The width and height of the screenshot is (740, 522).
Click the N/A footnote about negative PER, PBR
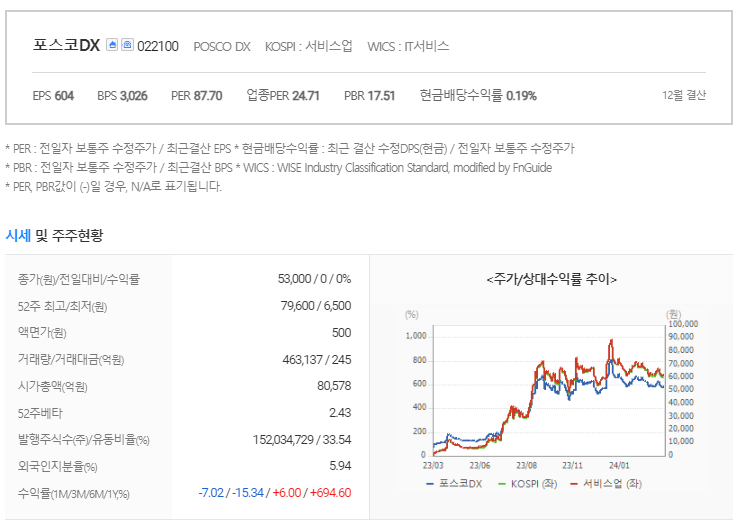(x=113, y=186)
